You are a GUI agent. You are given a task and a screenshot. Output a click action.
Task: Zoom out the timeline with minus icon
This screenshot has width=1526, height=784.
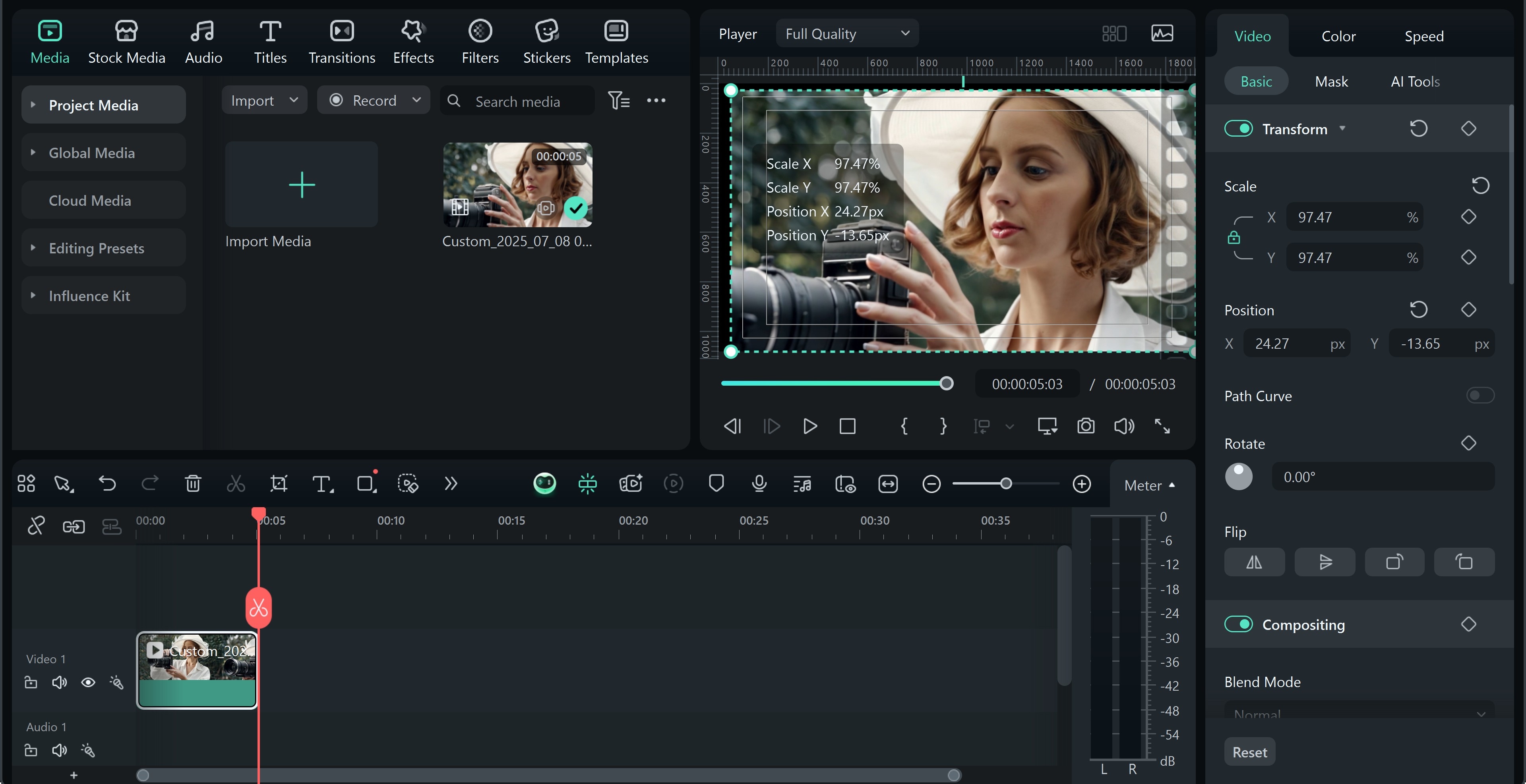point(931,485)
